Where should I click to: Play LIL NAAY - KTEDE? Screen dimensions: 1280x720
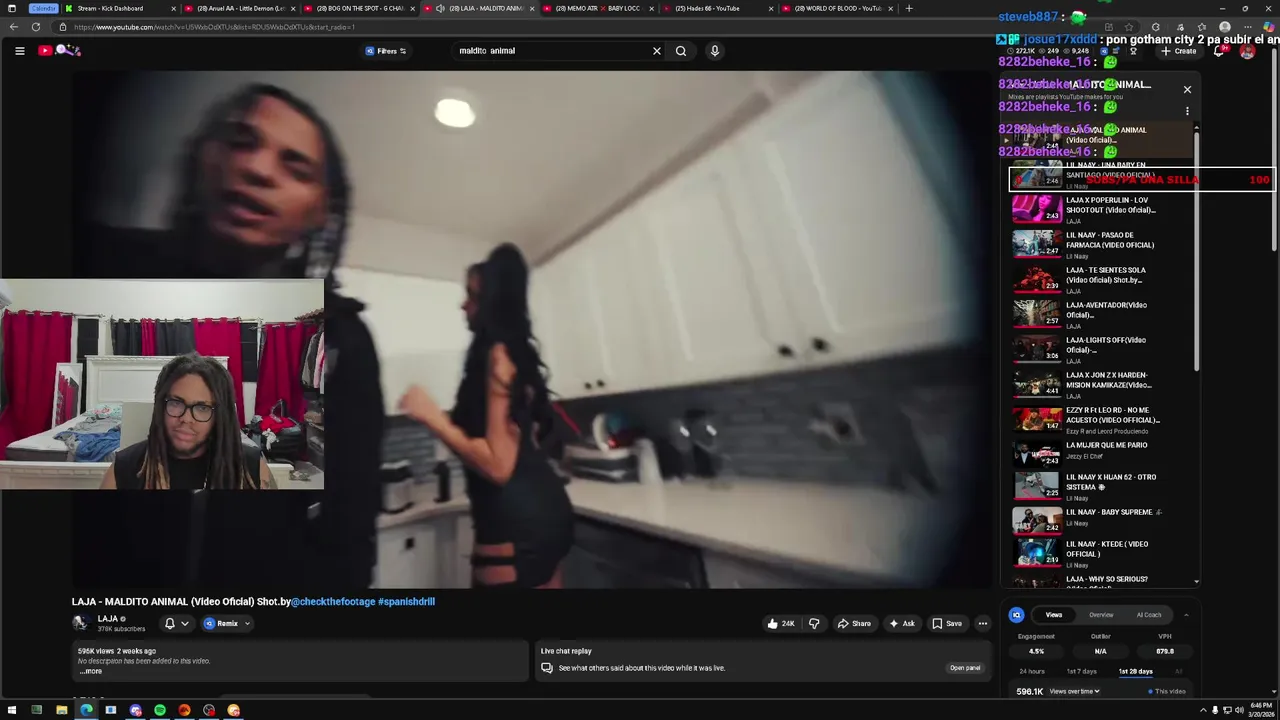point(1100,552)
